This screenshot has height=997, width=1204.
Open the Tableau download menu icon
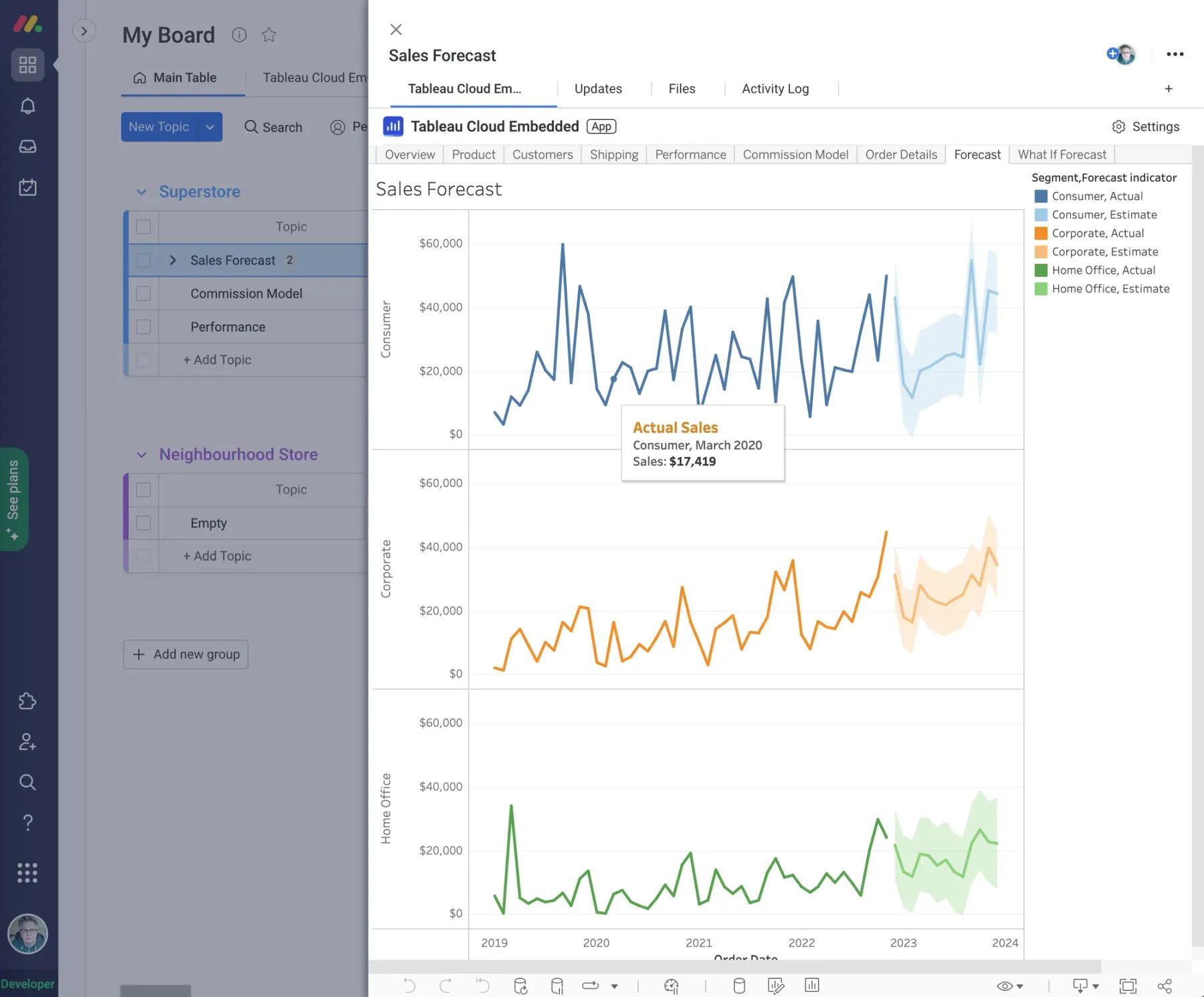pos(1086,986)
